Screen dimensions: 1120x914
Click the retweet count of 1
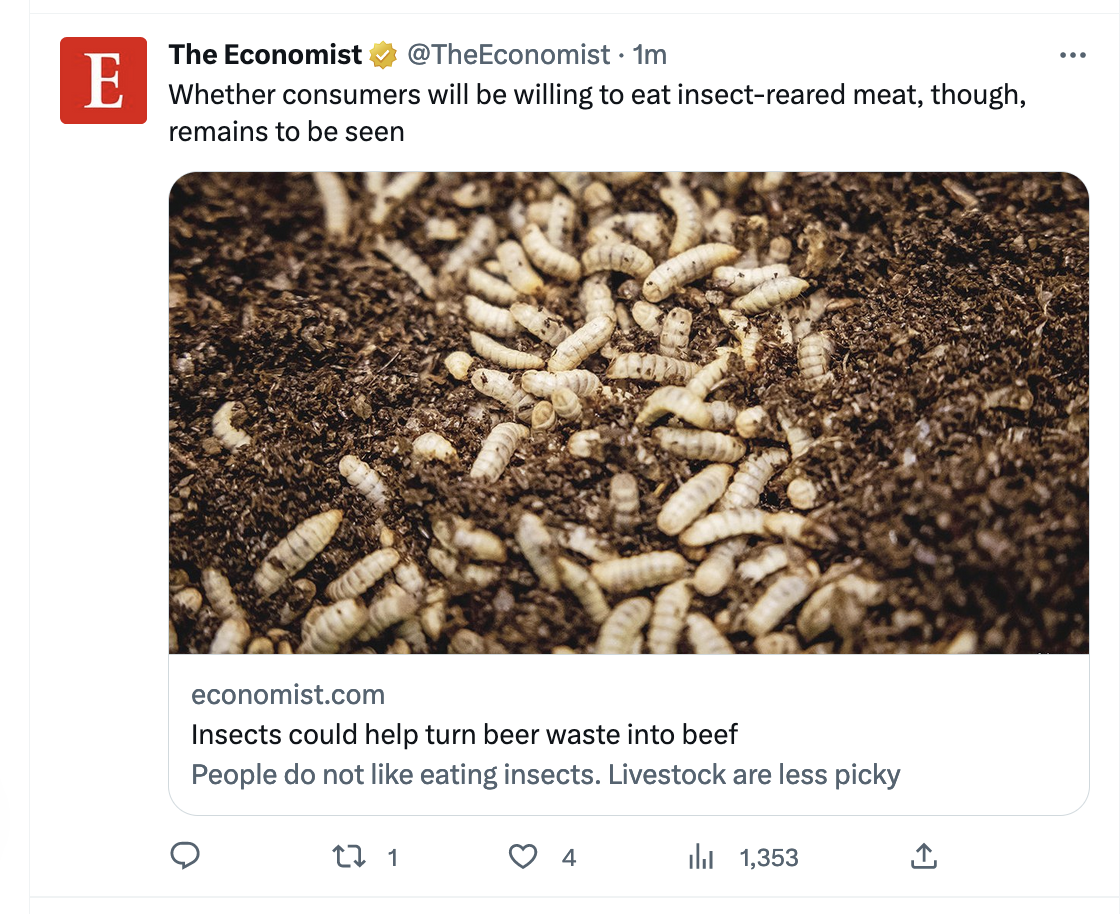393,857
